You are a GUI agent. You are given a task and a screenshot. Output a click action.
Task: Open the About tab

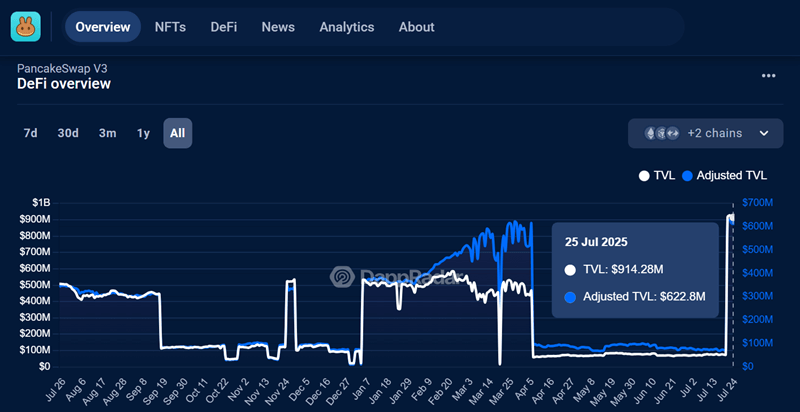(x=417, y=27)
